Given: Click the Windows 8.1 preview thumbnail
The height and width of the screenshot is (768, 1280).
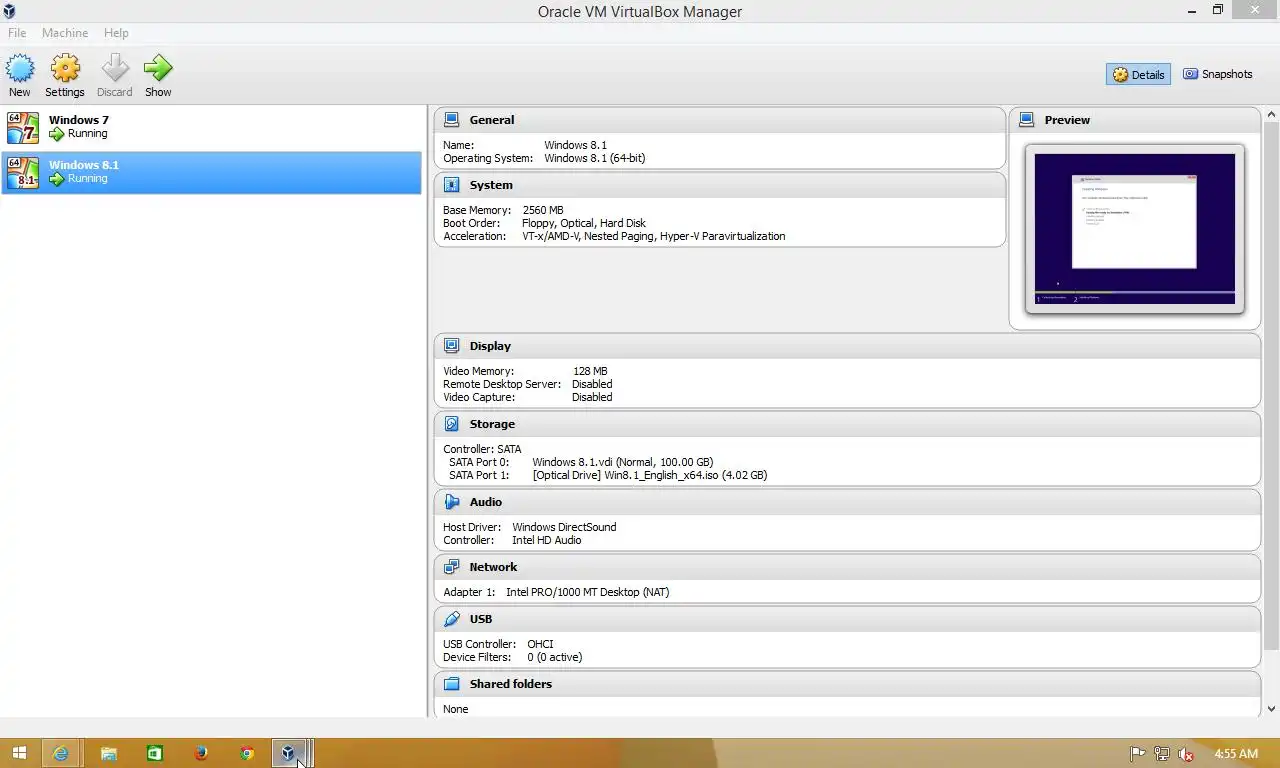Looking at the screenshot, I should tap(1134, 229).
